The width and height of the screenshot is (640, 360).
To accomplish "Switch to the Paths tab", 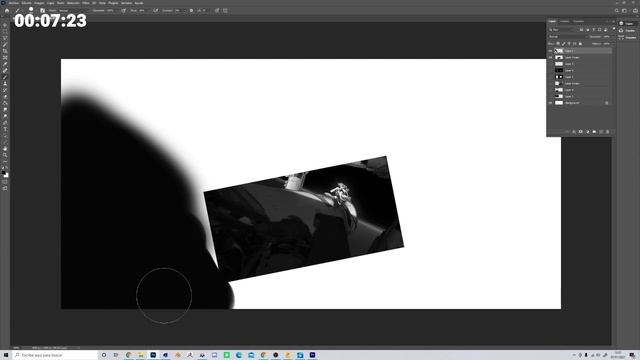I will point(578,21).
